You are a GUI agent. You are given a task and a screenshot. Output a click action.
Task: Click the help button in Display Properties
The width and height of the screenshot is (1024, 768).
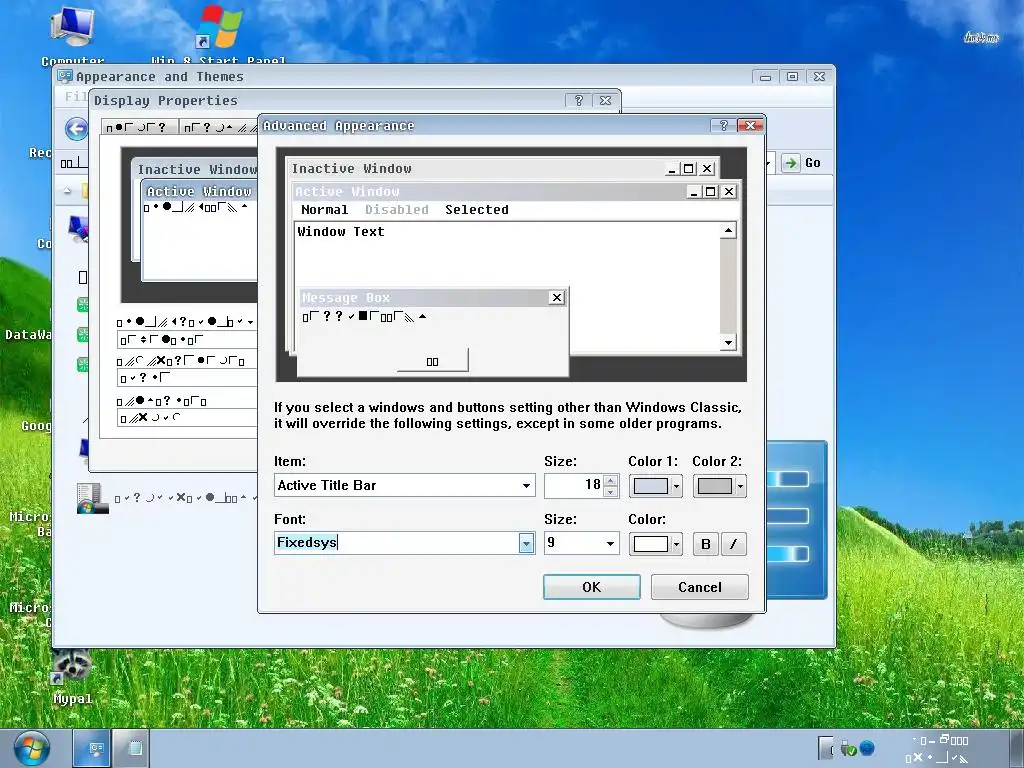coord(579,100)
